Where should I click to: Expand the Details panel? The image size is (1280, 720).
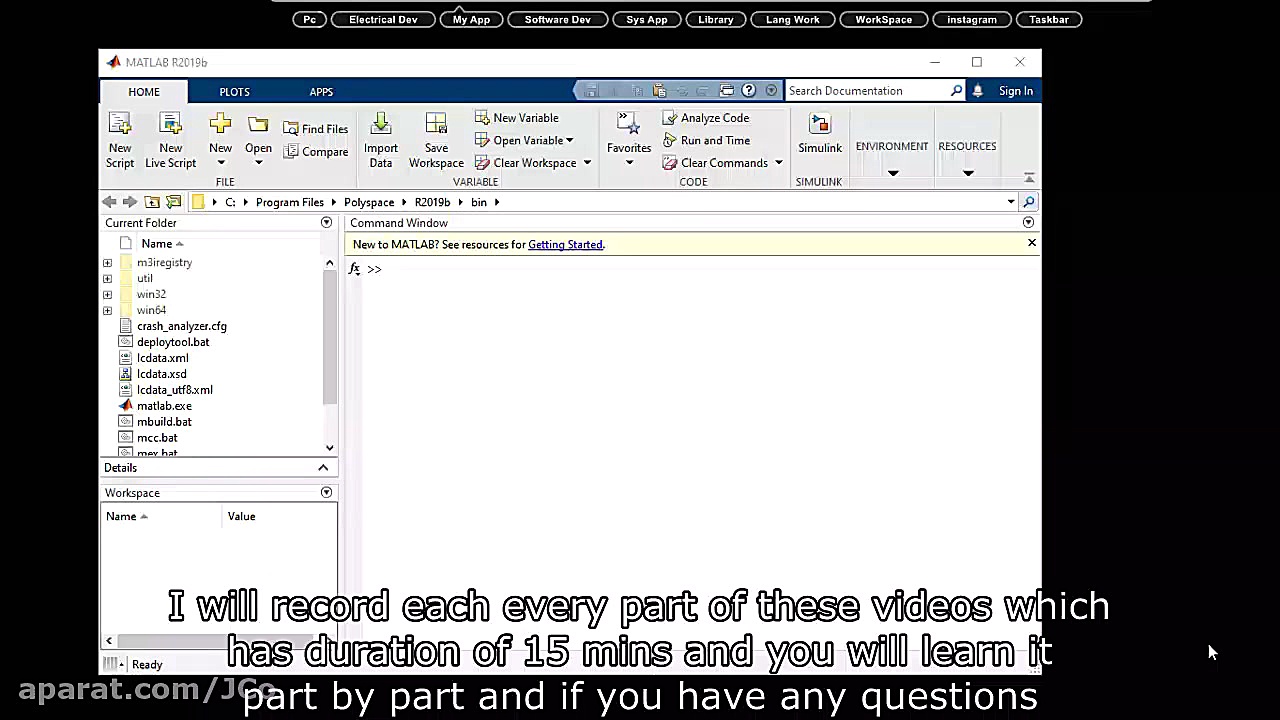323,468
